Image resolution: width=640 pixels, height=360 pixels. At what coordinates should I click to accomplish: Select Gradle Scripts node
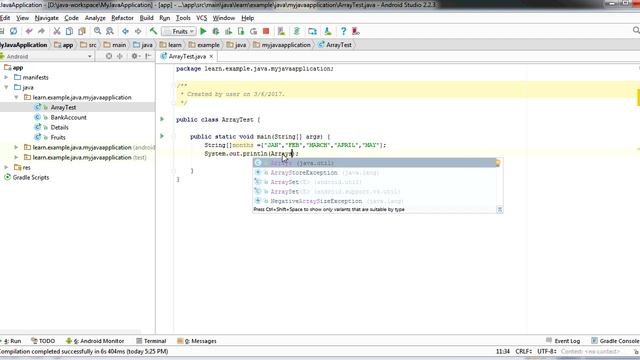tap(31, 177)
